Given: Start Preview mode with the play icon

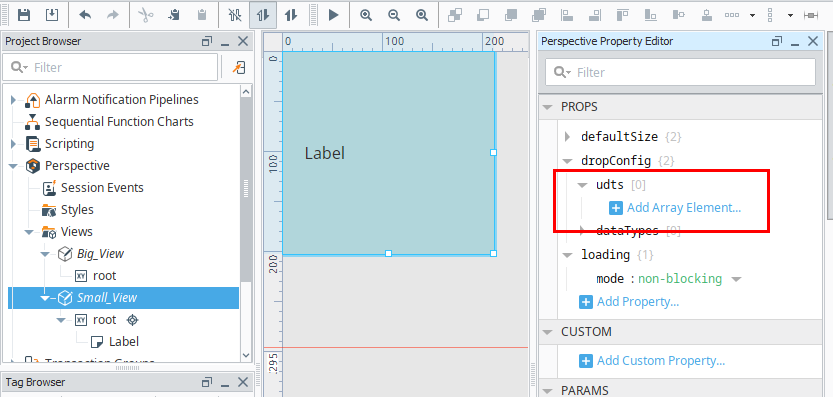Looking at the screenshot, I should (x=333, y=15).
